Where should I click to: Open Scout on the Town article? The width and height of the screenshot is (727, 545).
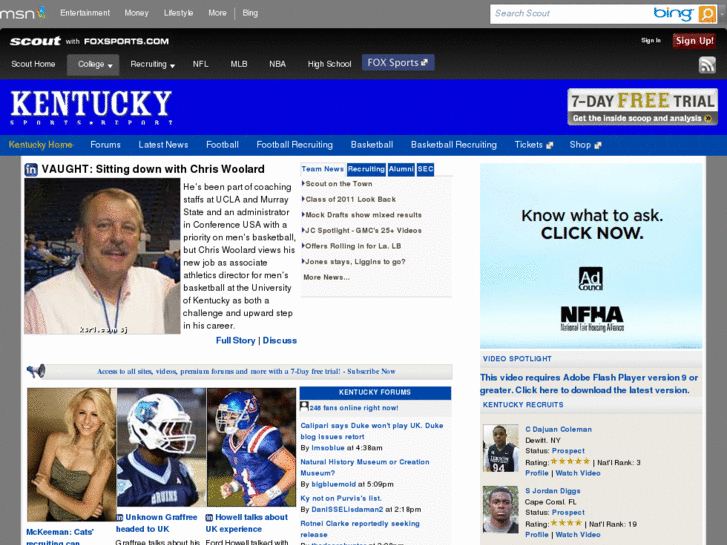pyautogui.click(x=338, y=184)
